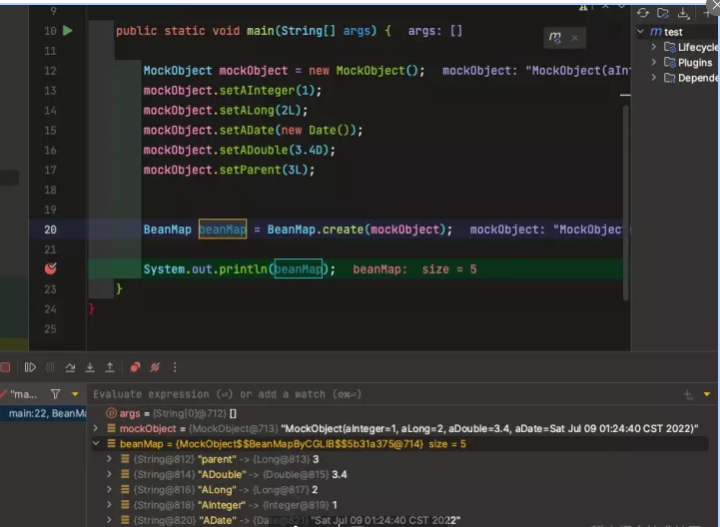
Task: Open the editor warnings indicator
Action: coord(583,6)
